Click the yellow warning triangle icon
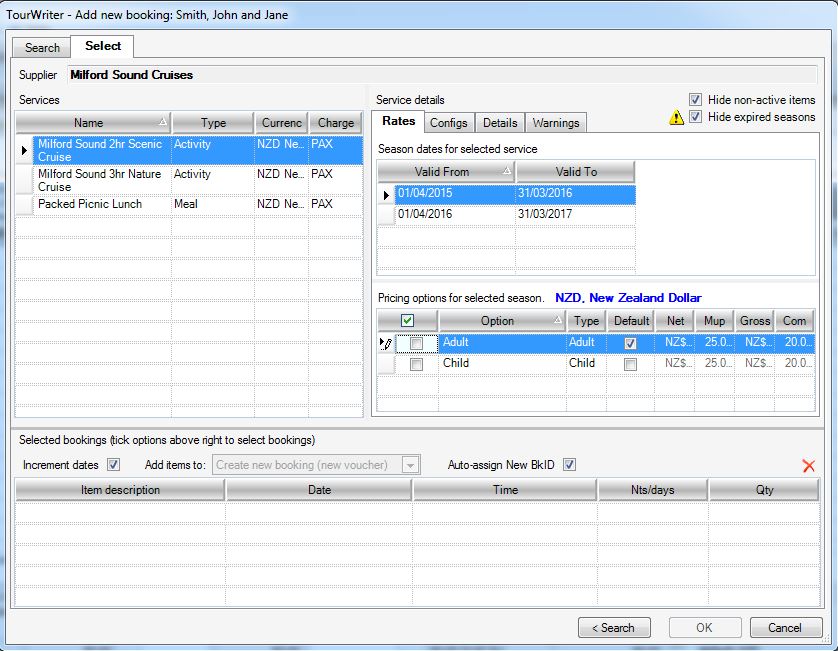Screen dimensions: 838x651 click(x=676, y=117)
